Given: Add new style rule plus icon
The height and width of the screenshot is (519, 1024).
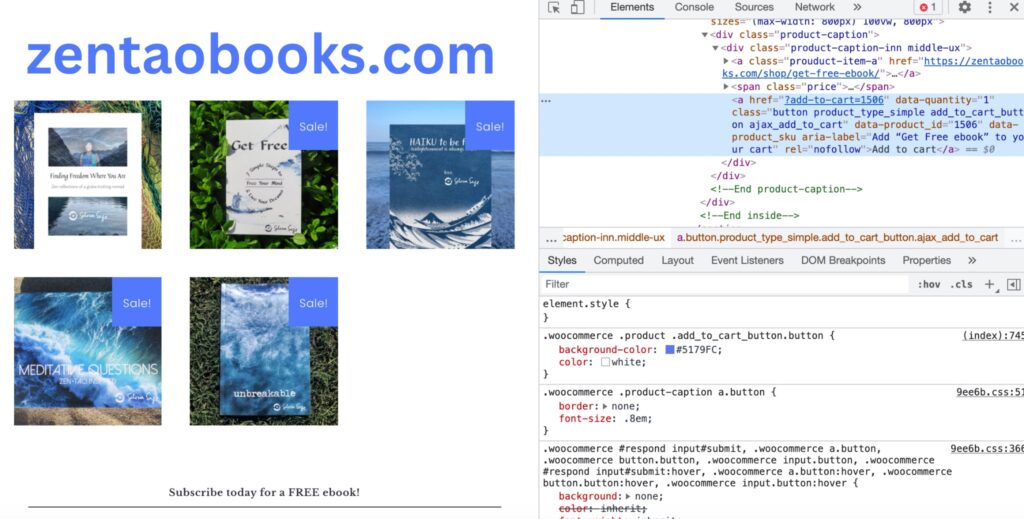Looking at the screenshot, I should (990, 284).
